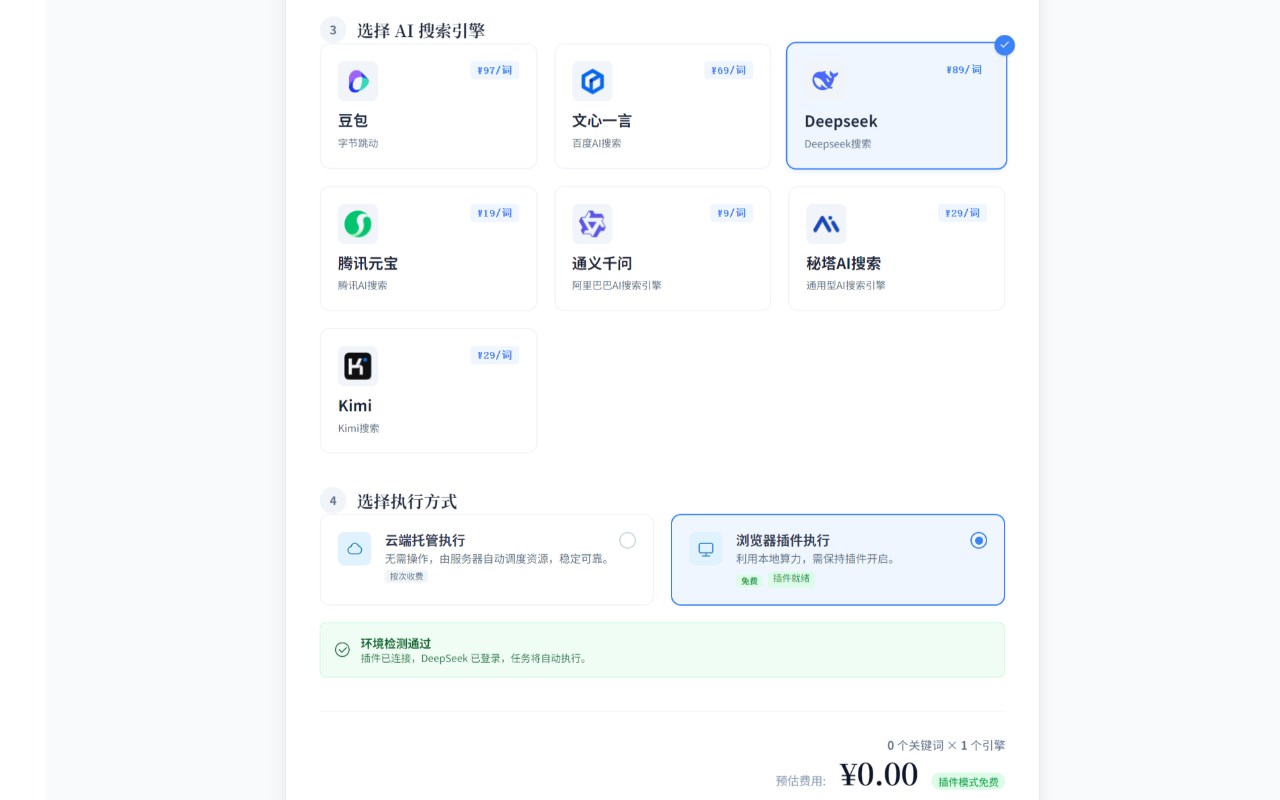Click the 云端托管执行 option title
This screenshot has height=800, width=1280.
click(425, 540)
